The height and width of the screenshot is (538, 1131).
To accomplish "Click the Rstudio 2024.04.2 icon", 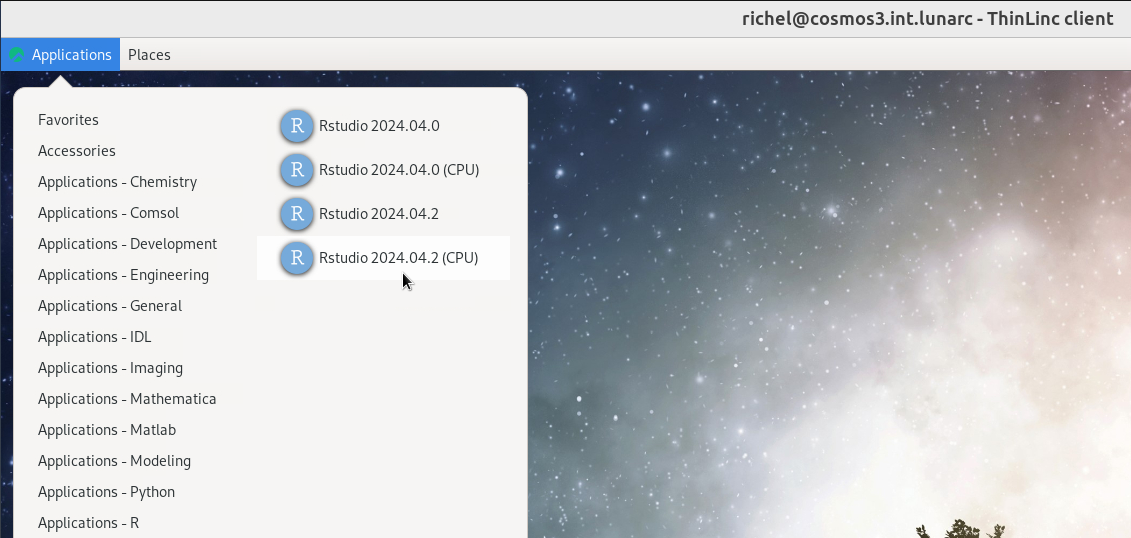I will pyautogui.click(x=296, y=214).
